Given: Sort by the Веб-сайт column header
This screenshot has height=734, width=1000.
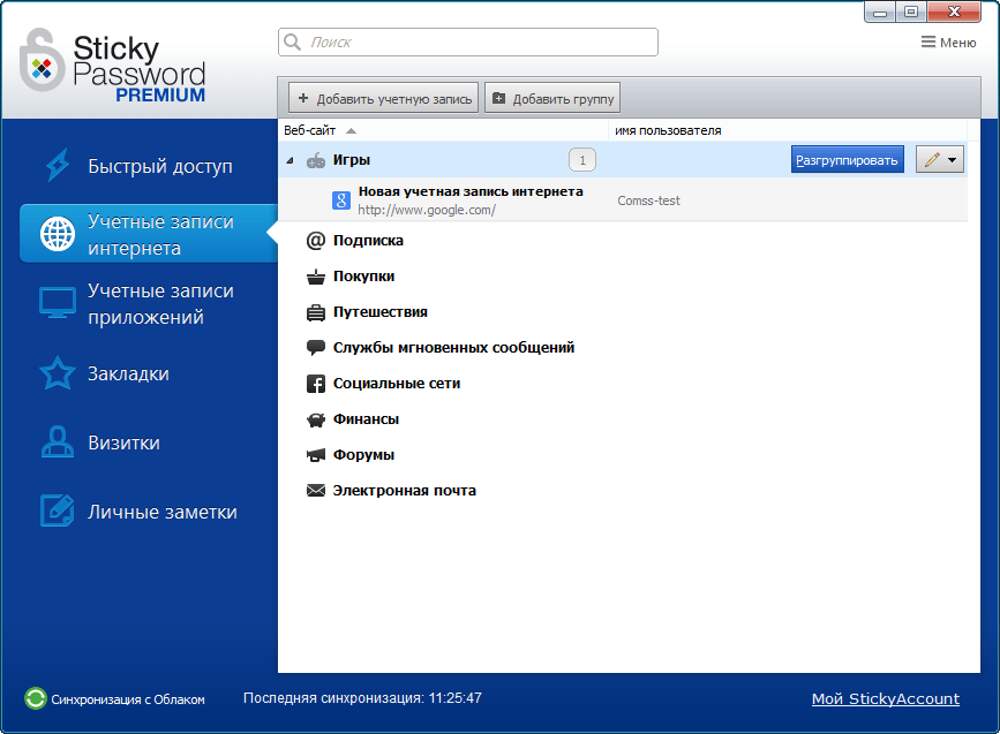Looking at the screenshot, I should pos(310,131).
